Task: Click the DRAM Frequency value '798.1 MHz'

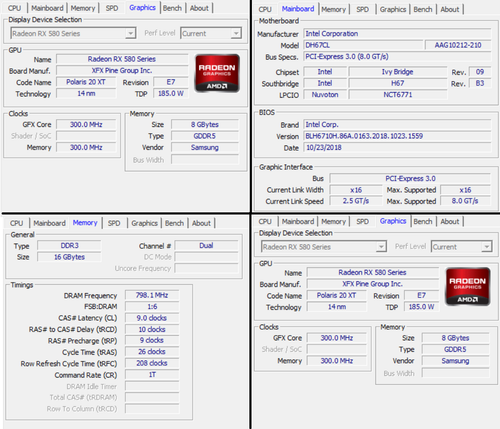Action: point(152,295)
